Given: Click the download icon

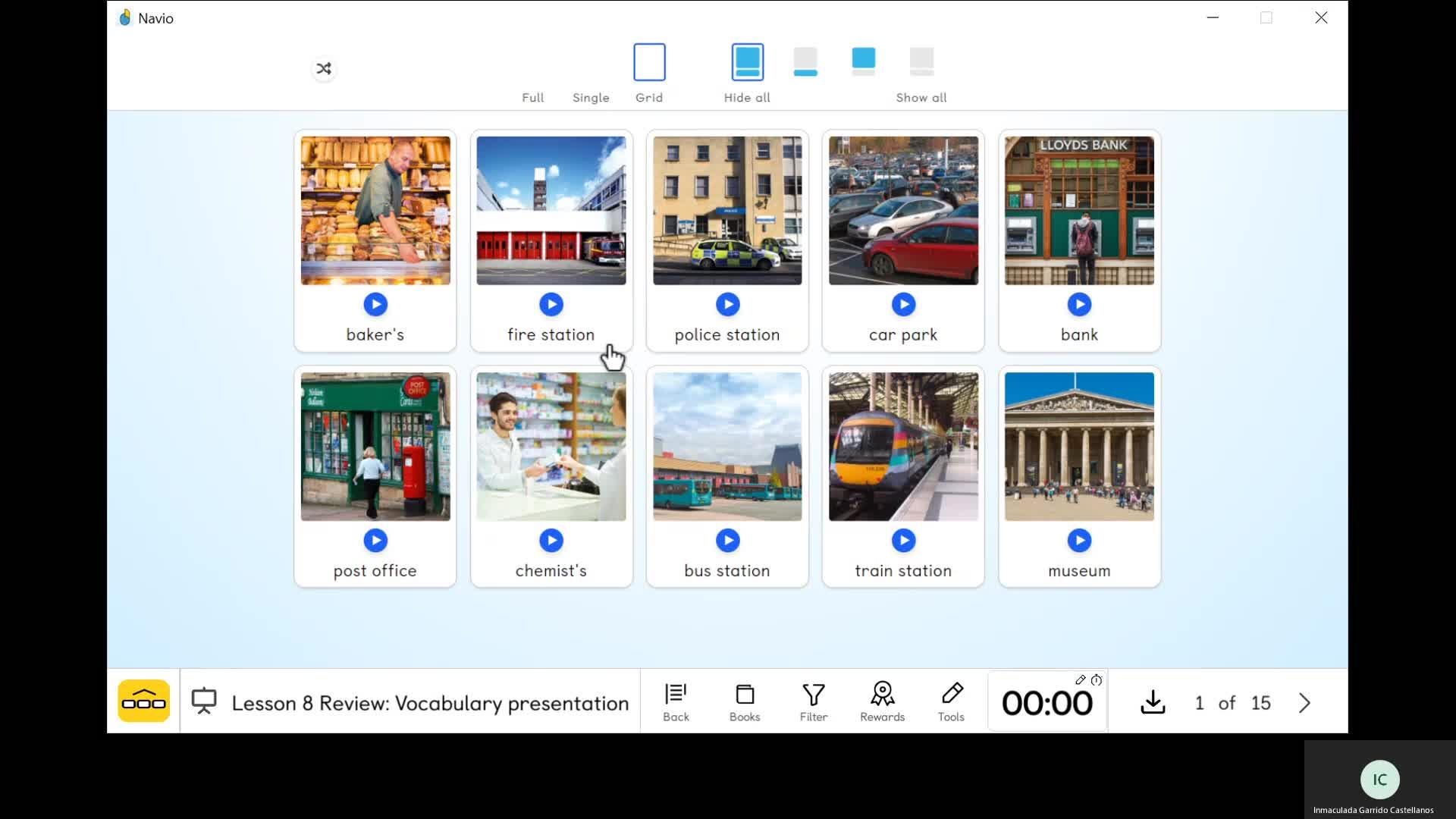Looking at the screenshot, I should (x=1153, y=702).
